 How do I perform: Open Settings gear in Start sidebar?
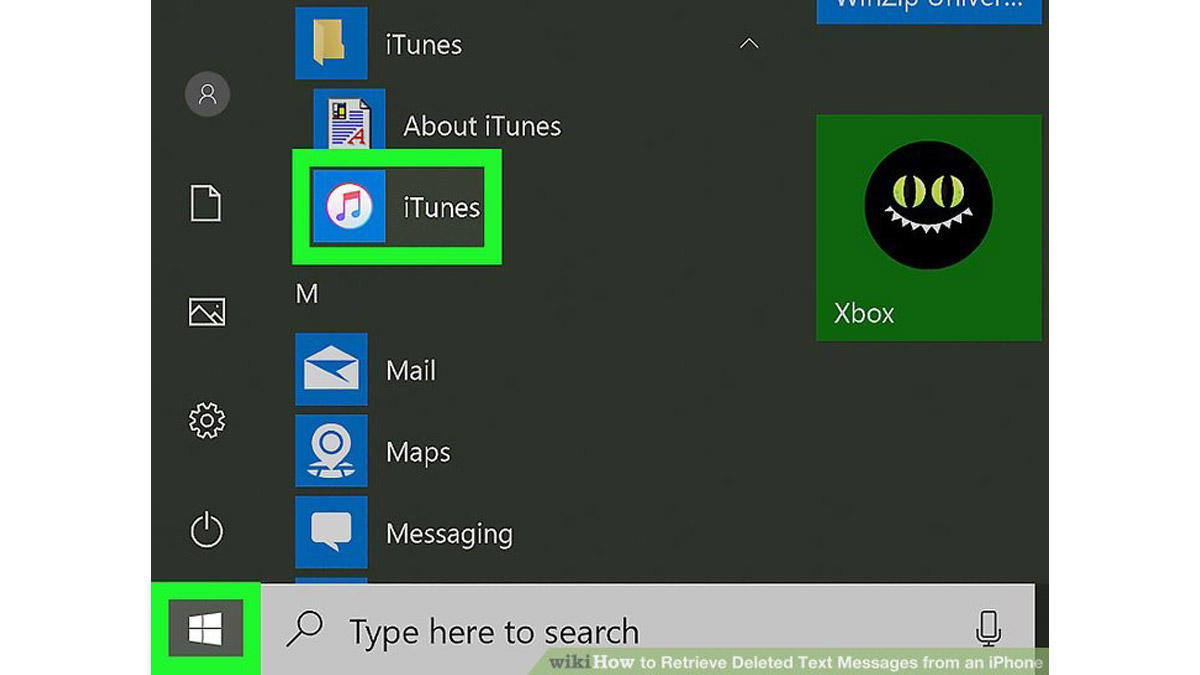pyautogui.click(x=207, y=420)
